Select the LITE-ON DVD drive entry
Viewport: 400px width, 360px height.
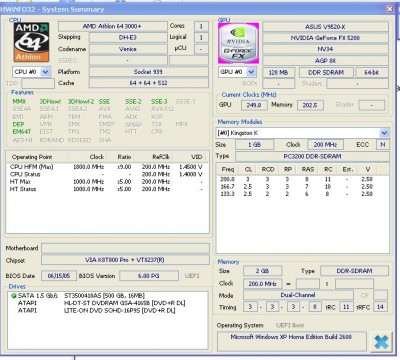97,310
